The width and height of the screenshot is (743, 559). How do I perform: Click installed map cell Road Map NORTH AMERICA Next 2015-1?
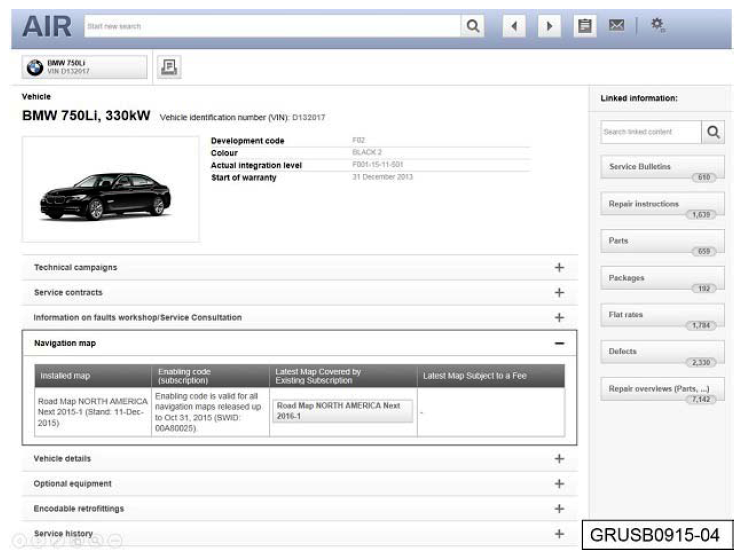pyautogui.click(x=93, y=412)
